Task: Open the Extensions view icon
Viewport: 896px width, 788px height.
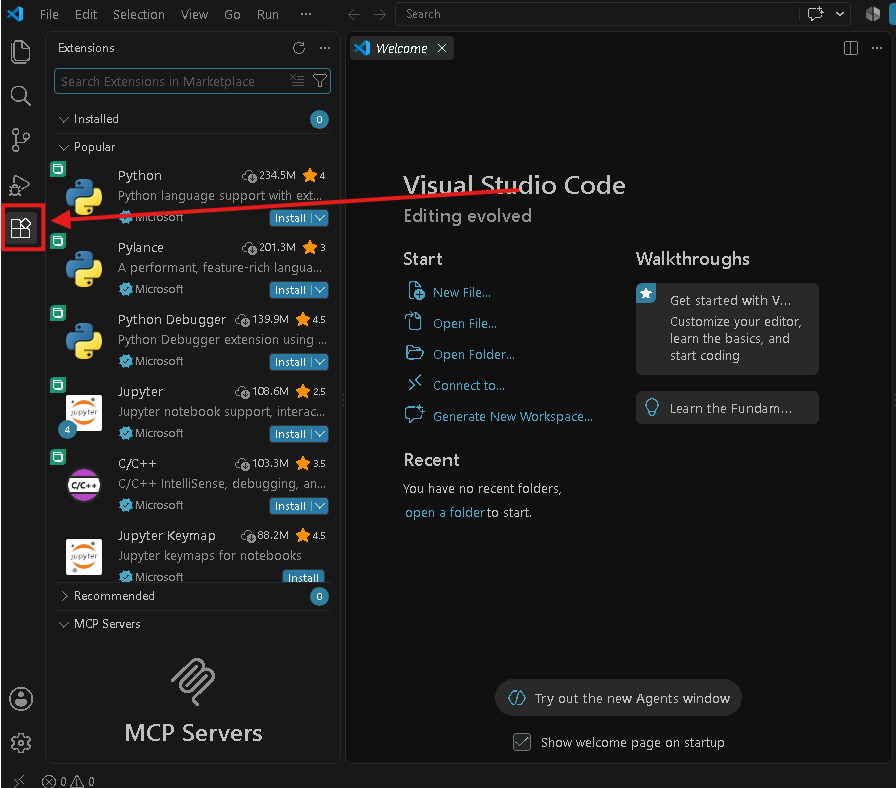Action: click(21, 227)
